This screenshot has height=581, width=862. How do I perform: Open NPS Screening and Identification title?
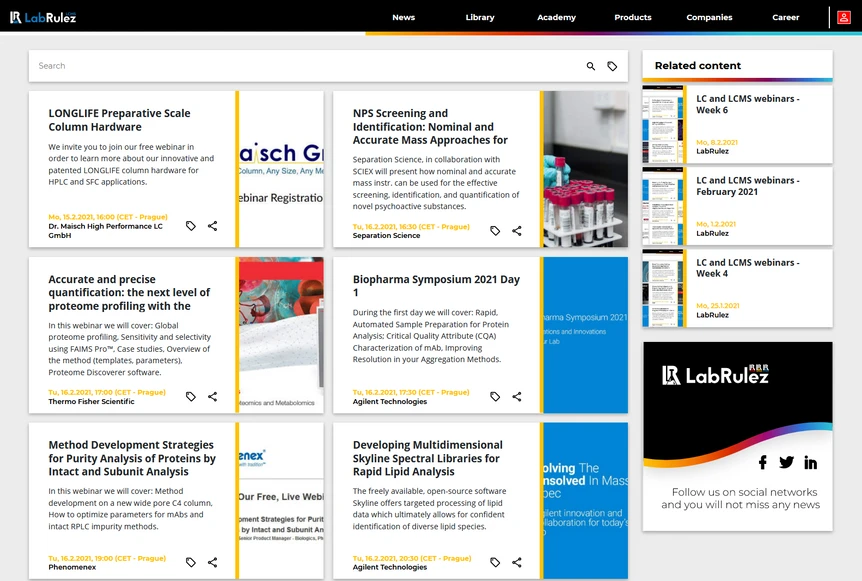(430, 126)
